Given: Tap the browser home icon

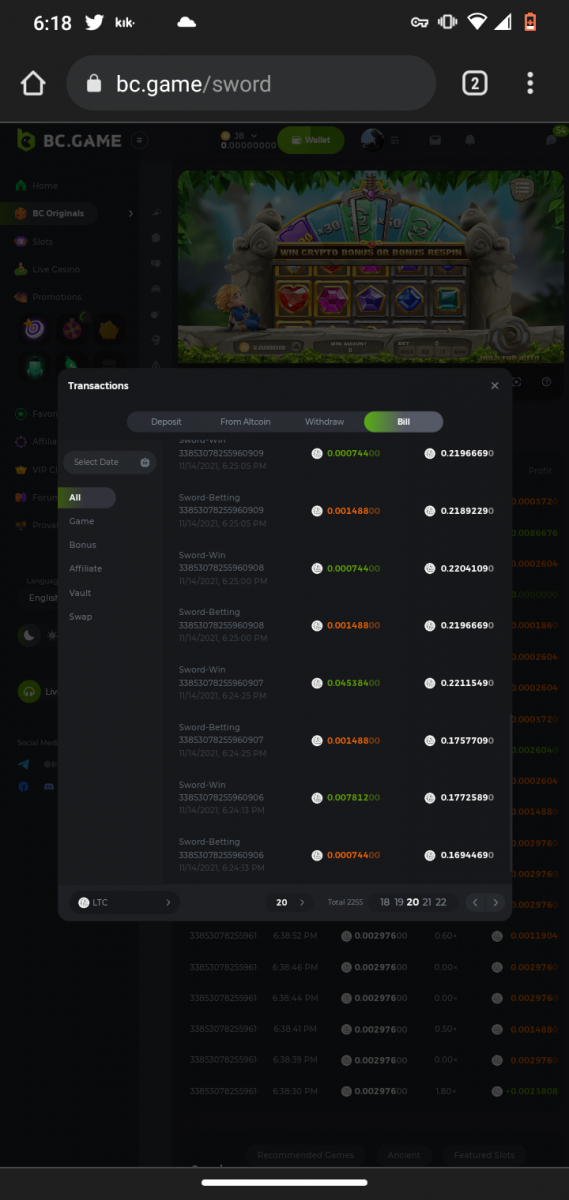Looking at the screenshot, I should point(33,84).
